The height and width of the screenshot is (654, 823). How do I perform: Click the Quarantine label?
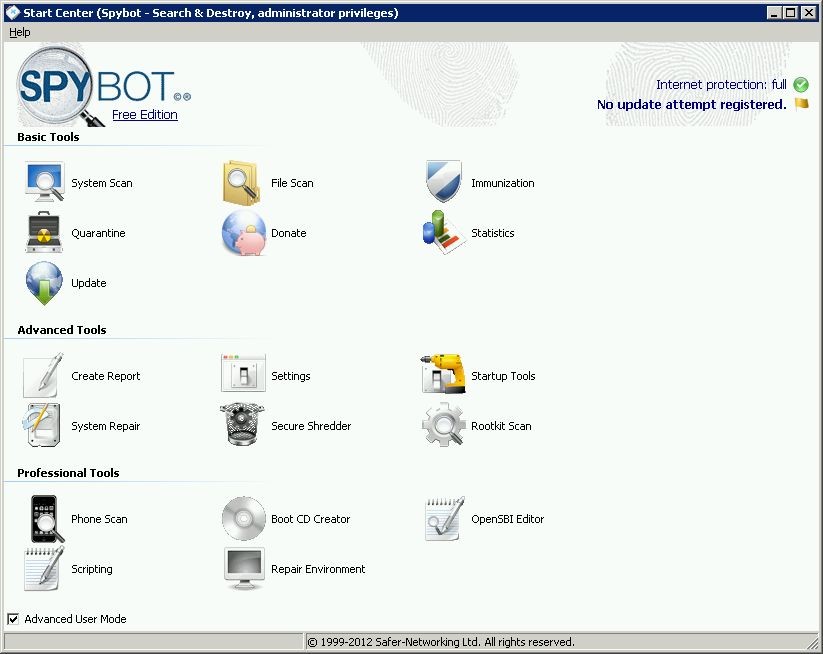click(98, 233)
